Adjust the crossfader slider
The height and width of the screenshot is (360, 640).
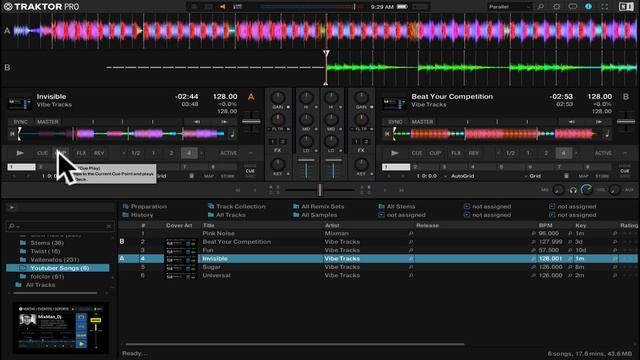320,190
